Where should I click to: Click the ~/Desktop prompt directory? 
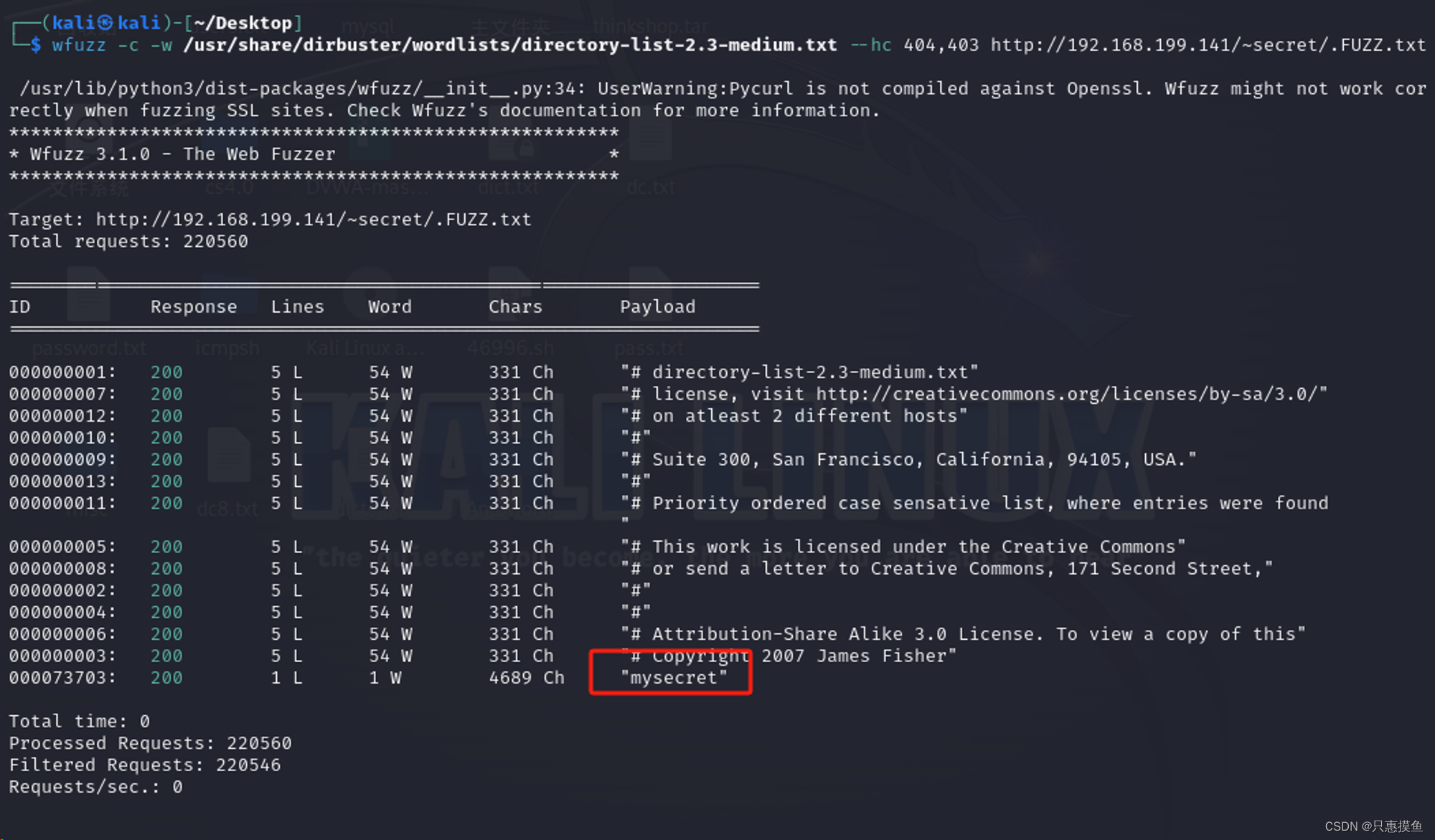[x=243, y=23]
